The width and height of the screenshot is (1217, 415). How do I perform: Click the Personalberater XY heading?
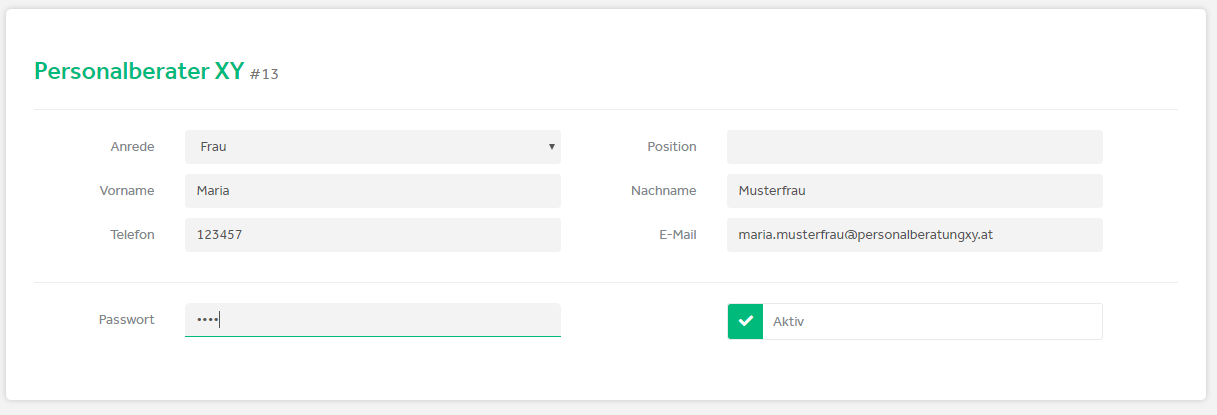point(139,71)
